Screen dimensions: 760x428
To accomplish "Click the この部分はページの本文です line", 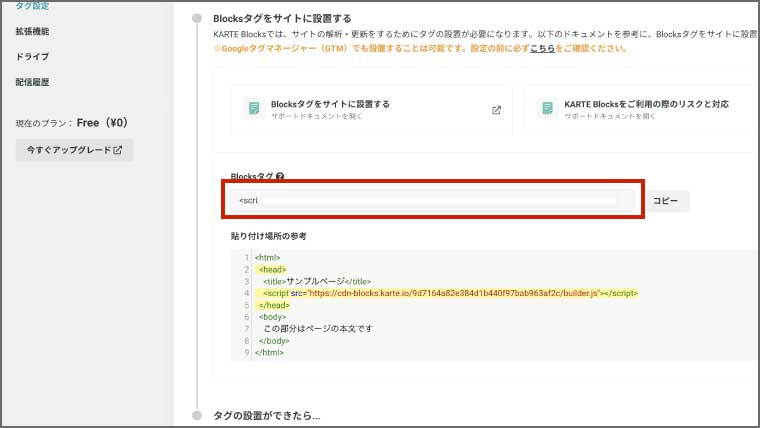I will point(318,329).
